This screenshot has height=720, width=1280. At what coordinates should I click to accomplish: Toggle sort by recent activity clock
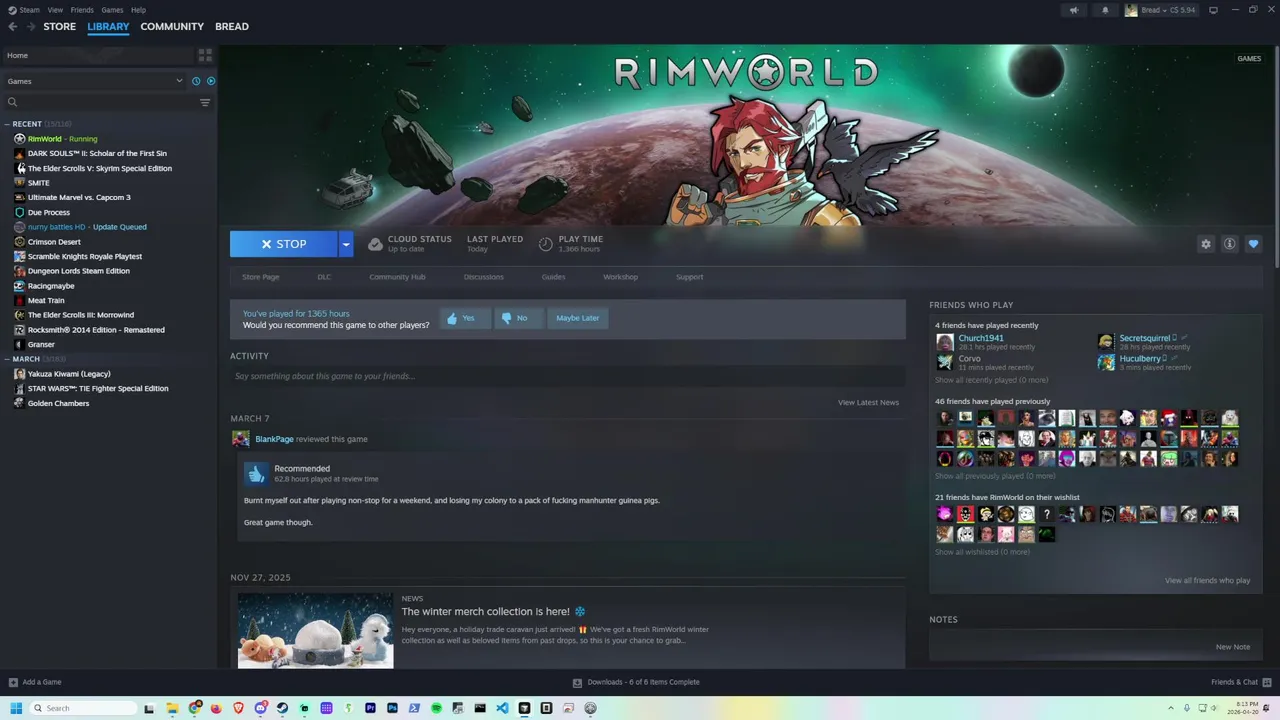196,81
